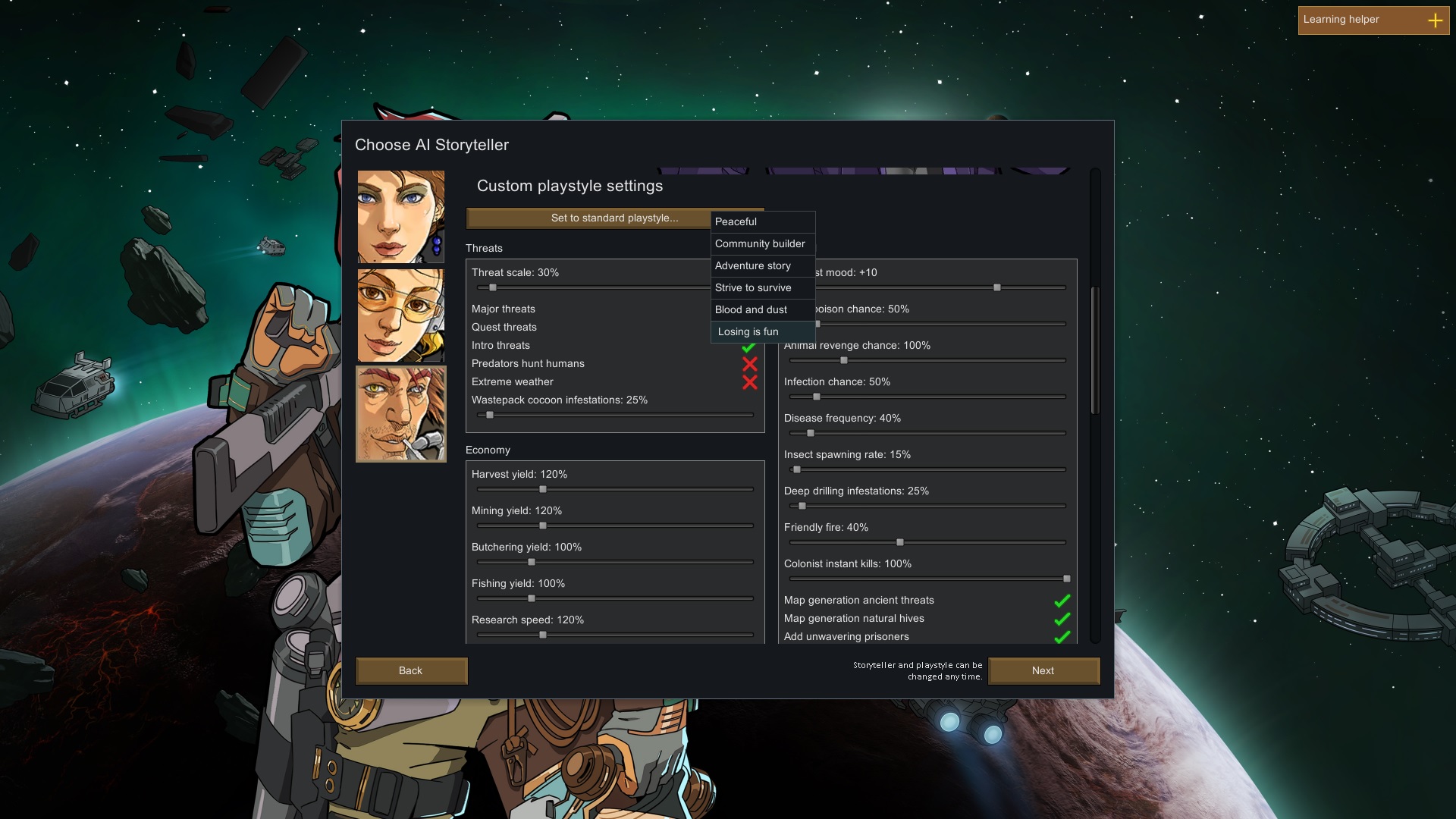Choose Losing is fun playstyle option
Screen dimensions: 1456x819
(x=763, y=331)
